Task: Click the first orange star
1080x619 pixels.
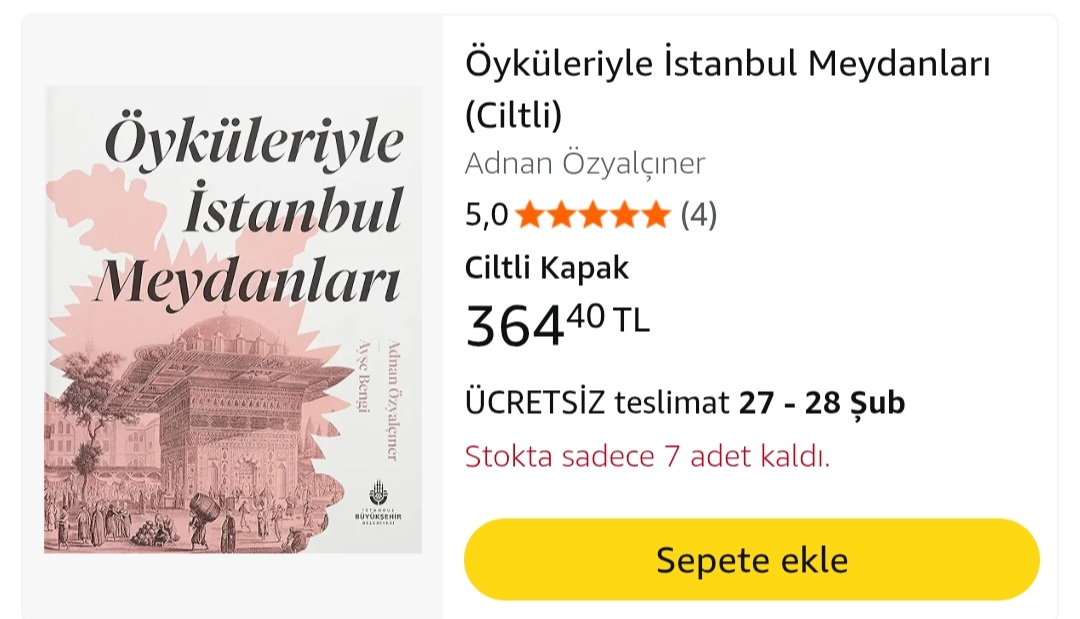Action: pyautogui.click(x=530, y=215)
